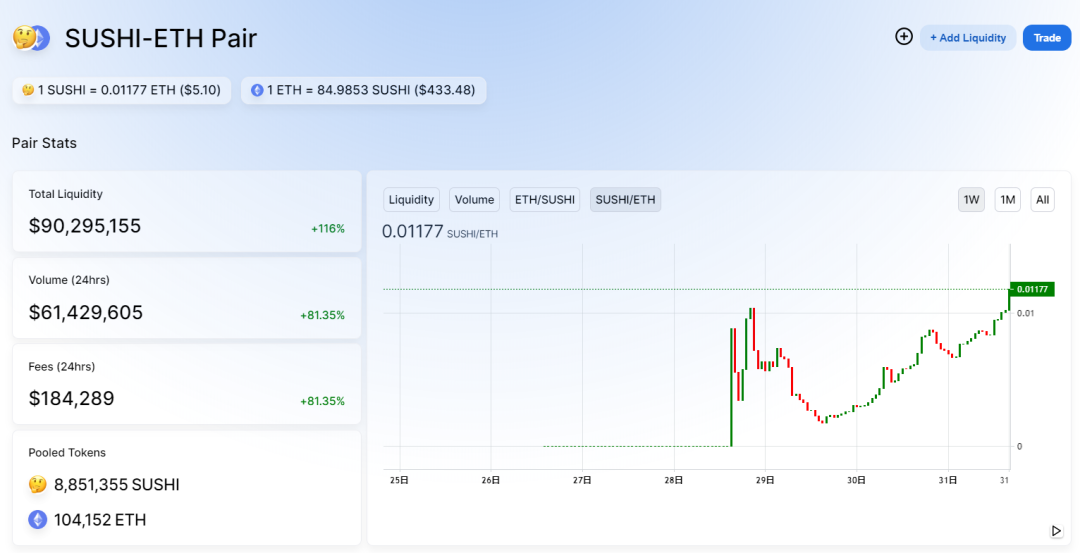Image resolution: width=1080 pixels, height=553 pixels.
Task: Open the Trade button
Action: point(1047,38)
